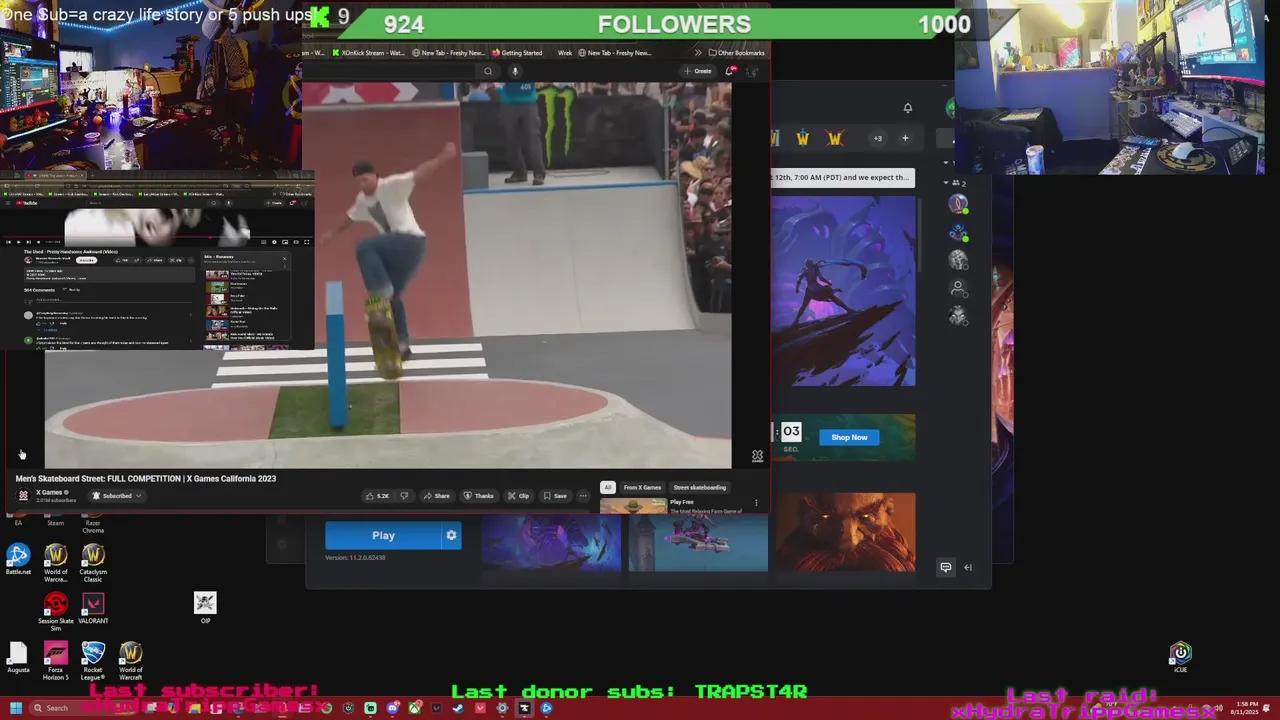Open Battle.net news banner '12th, 7:00 AM (PDT)'
This screenshot has width=1280, height=720.
[842, 178]
